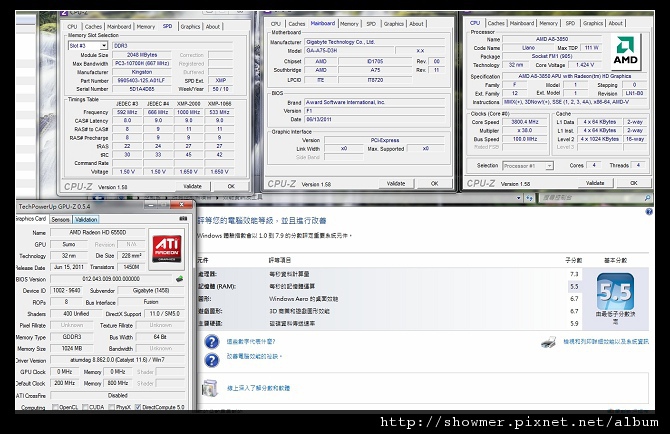
Task: Open the 線上深入了解分數和軟體 link
Action: (x=259, y=388)
